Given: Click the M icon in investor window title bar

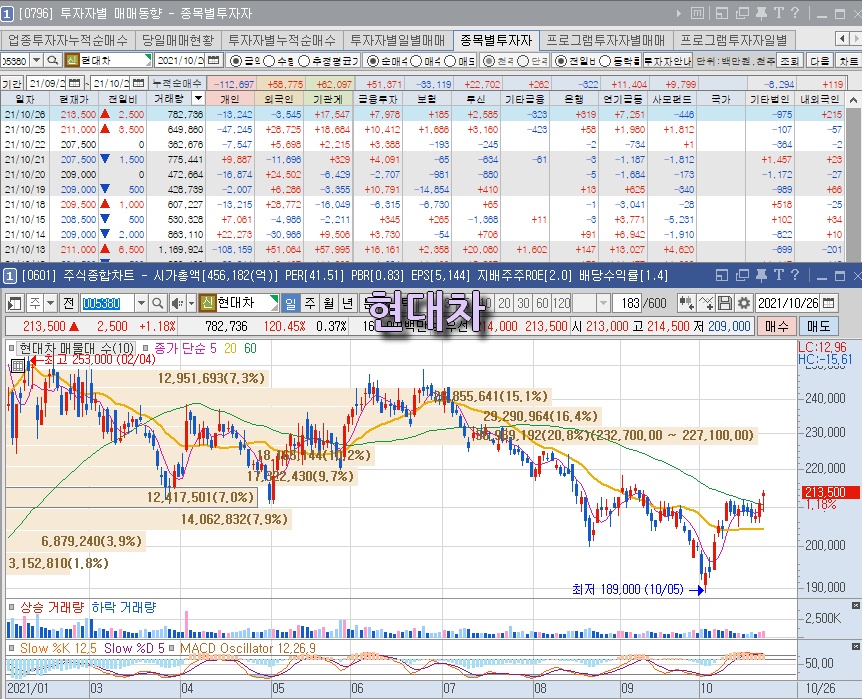Looking at the screenshot, I should pyautogui.click(x=697, y=13).
